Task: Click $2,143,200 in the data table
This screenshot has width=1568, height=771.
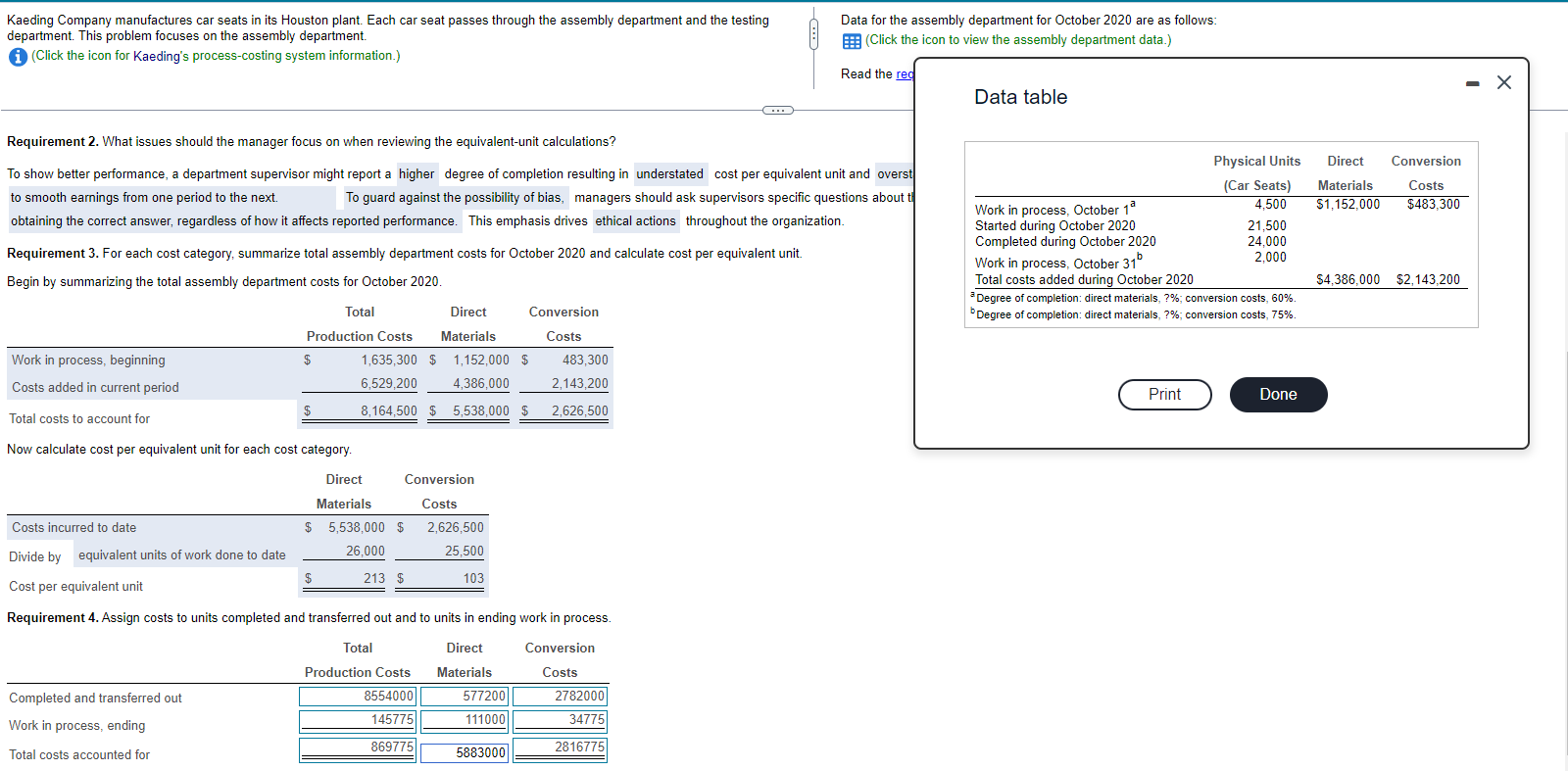Action: [1428, 280]
